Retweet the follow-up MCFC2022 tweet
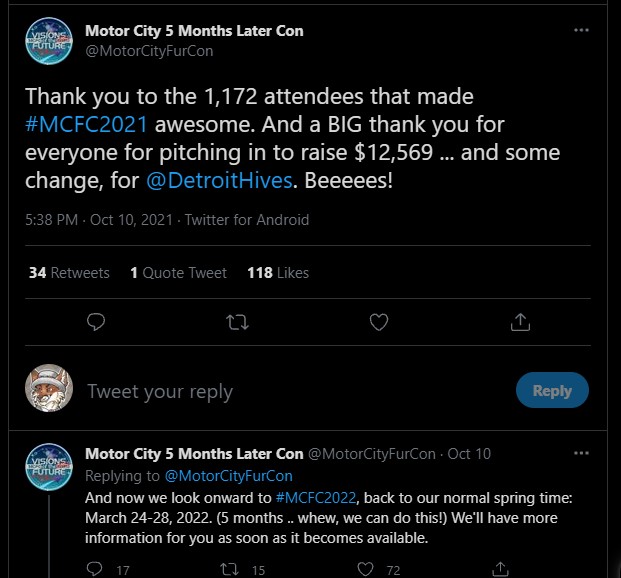The image size is (621, 578). coord(229,568)
